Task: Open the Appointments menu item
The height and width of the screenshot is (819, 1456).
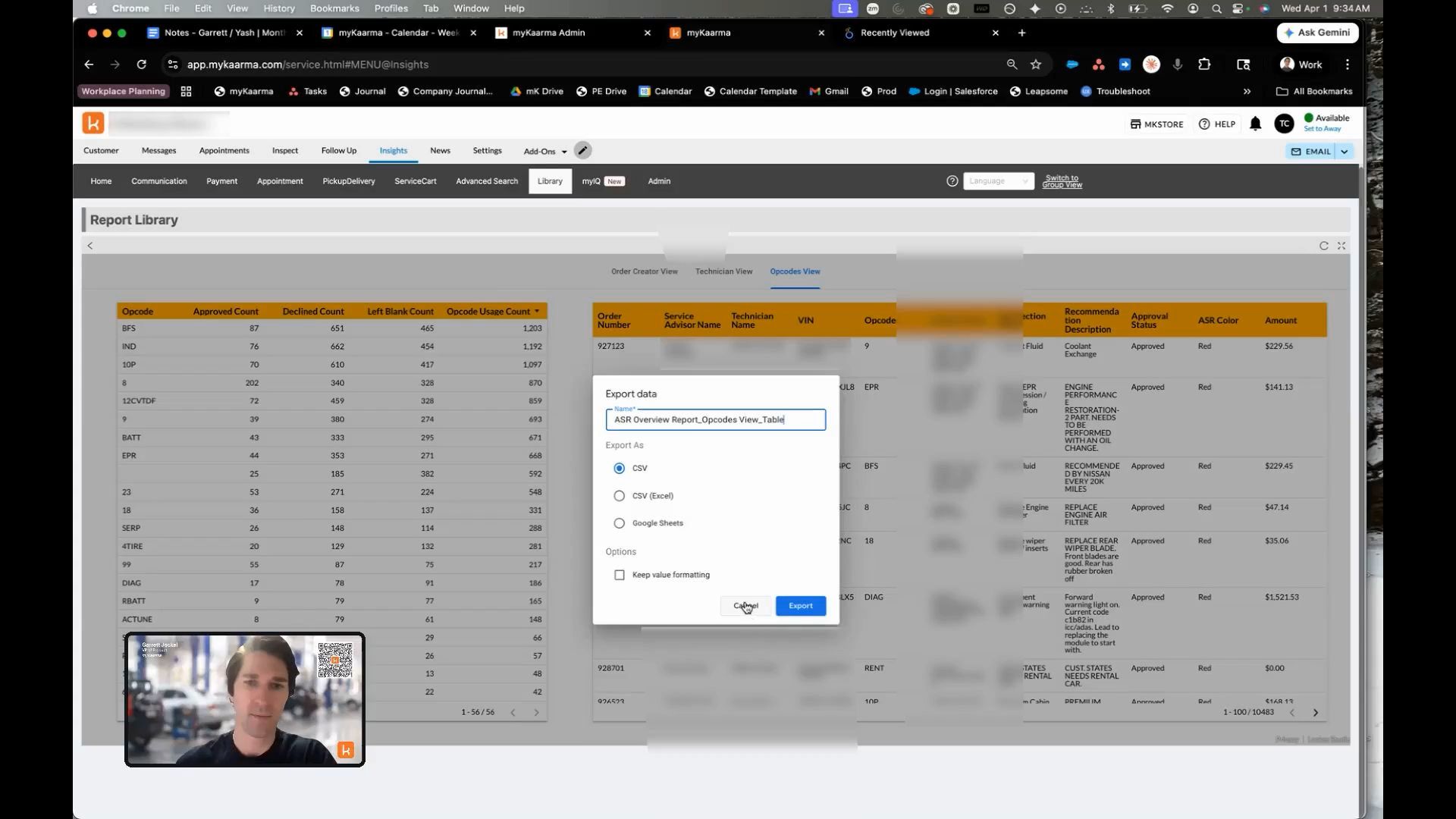Action: click(x=224, y=151)
